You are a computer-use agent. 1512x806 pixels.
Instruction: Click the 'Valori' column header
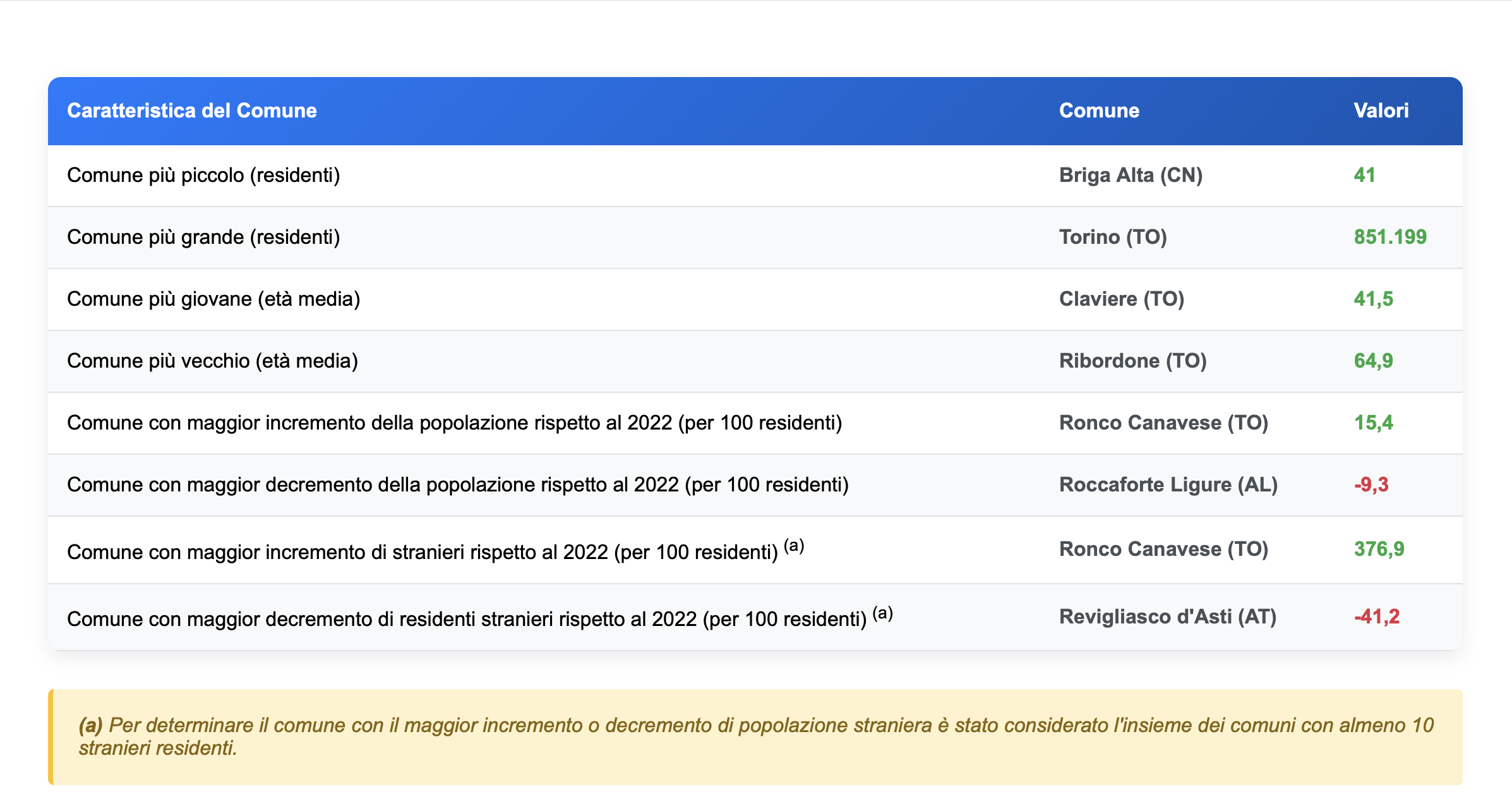[x=1381, y=111]
